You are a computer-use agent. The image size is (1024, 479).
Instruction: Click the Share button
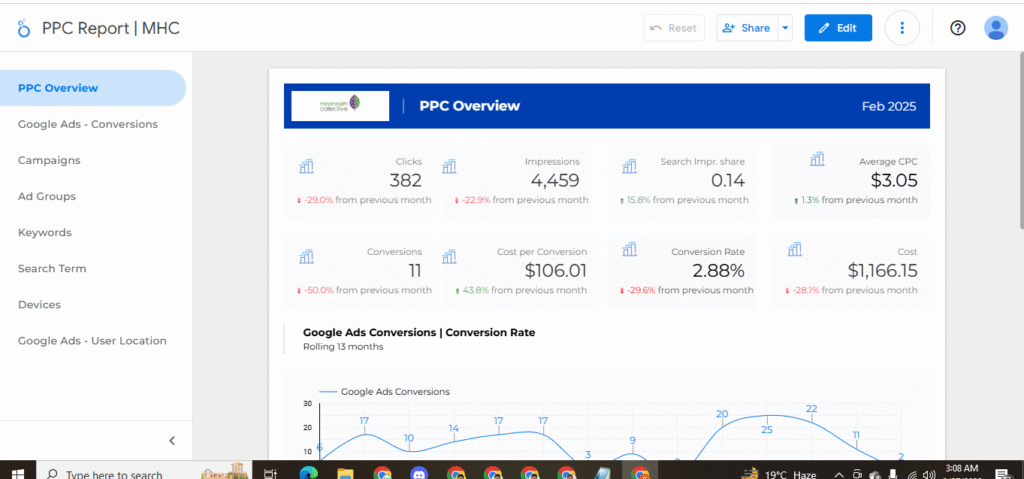746,28
